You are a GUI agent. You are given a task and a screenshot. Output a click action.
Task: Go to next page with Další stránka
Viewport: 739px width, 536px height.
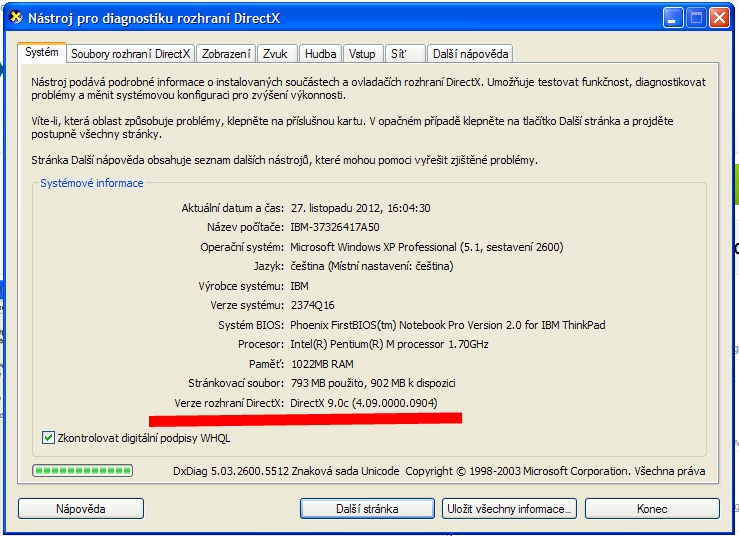[367, 509]
